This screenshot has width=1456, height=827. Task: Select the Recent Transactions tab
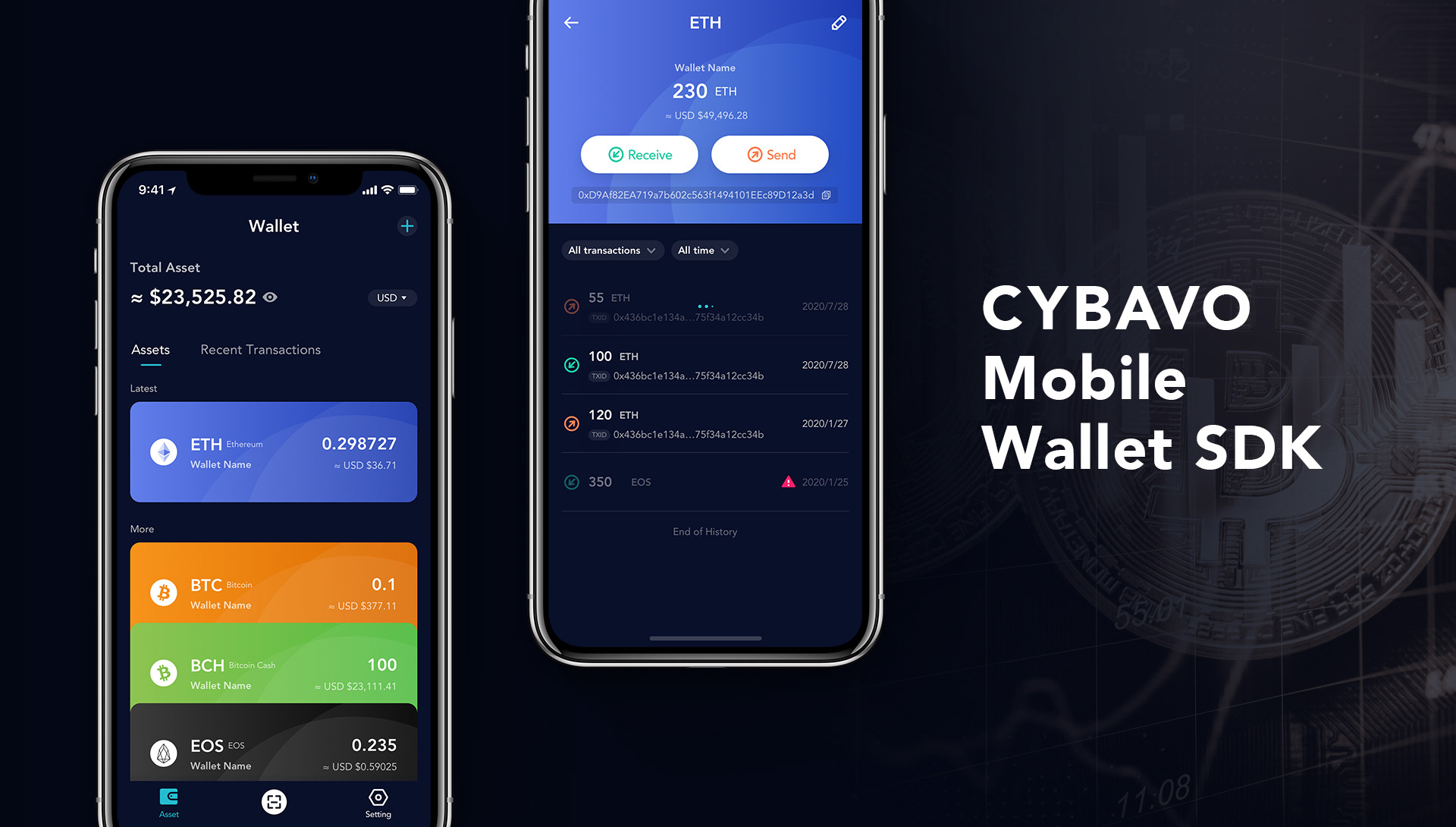click(259, 349)
